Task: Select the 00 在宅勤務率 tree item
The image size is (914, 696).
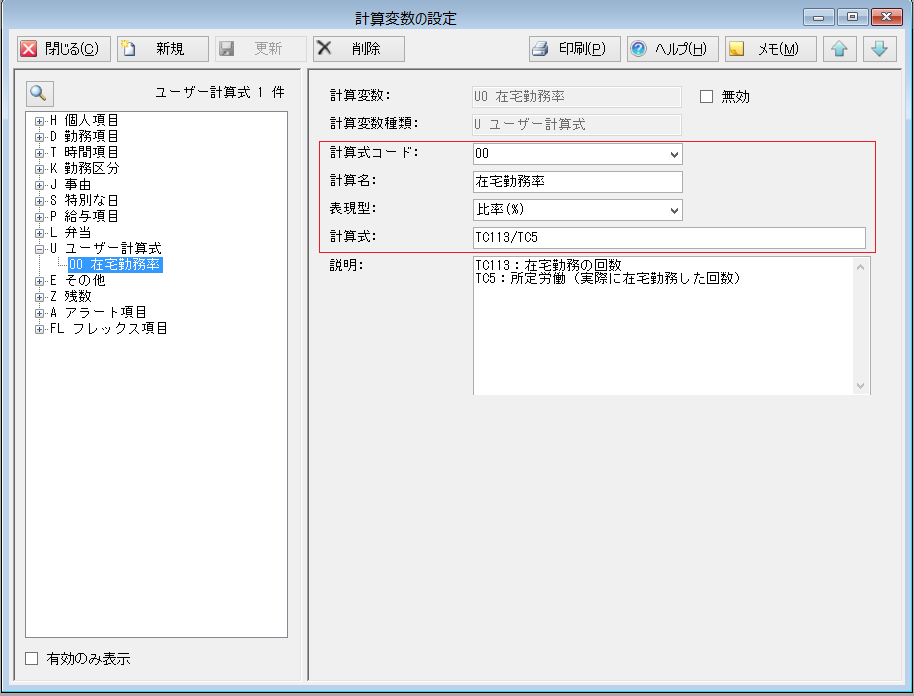Action: (114, 265)
